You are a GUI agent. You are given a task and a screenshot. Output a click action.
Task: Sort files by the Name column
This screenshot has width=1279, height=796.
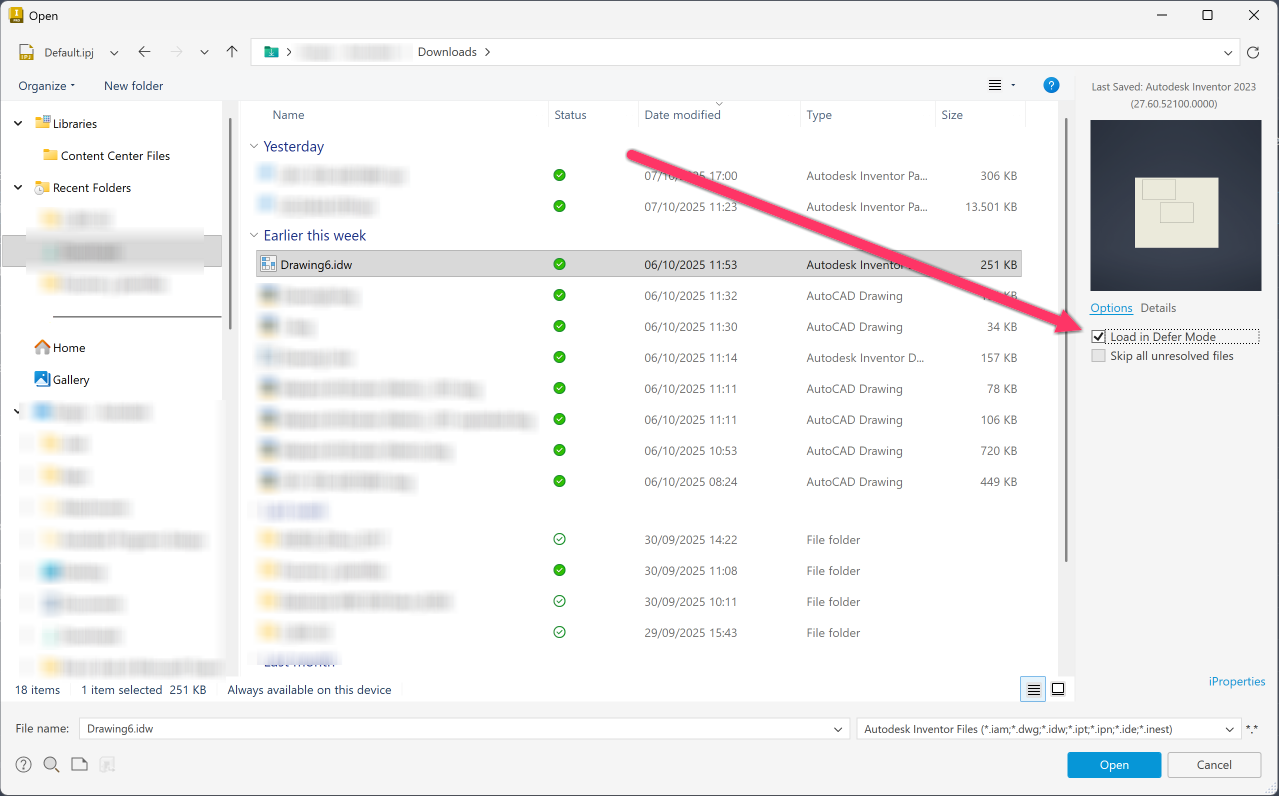tap(289, 115)
